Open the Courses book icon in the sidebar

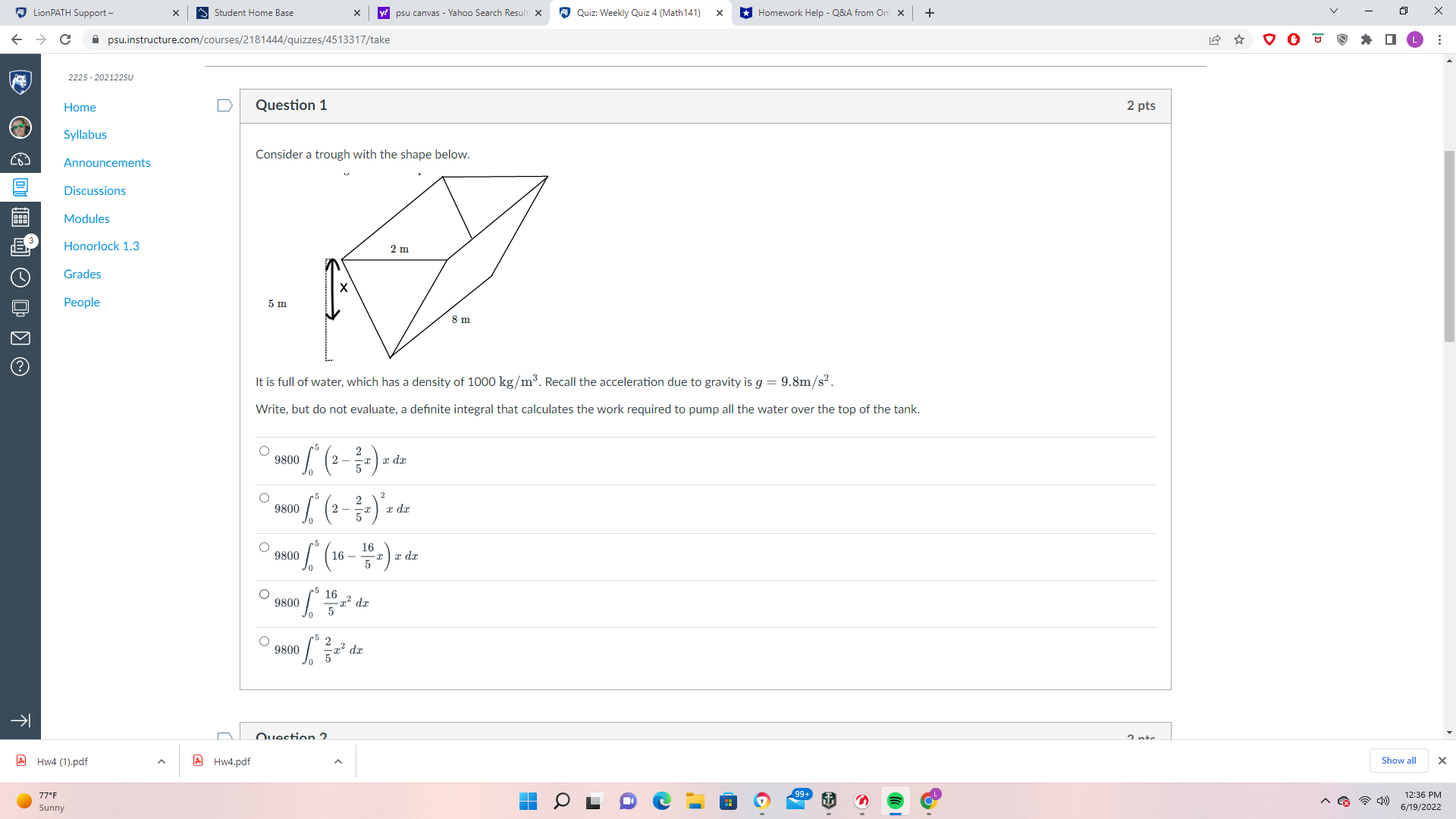(x=20, y=187)
